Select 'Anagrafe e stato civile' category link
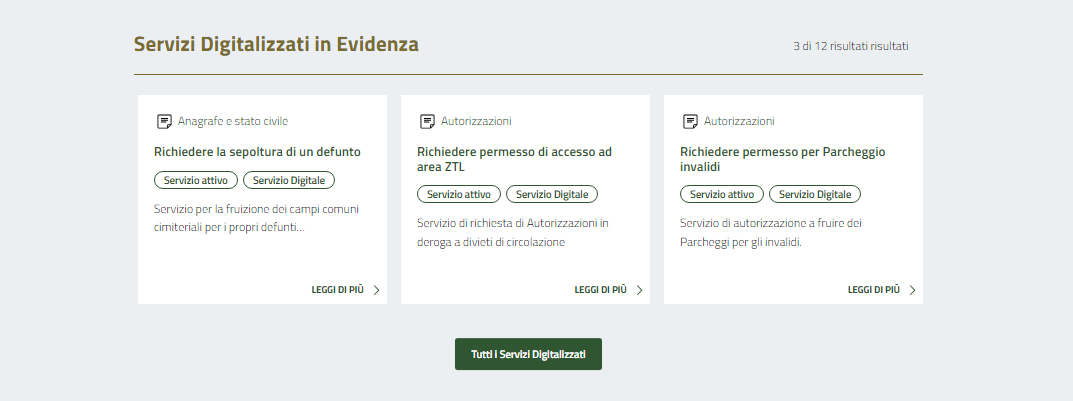 tap(232, 121)
